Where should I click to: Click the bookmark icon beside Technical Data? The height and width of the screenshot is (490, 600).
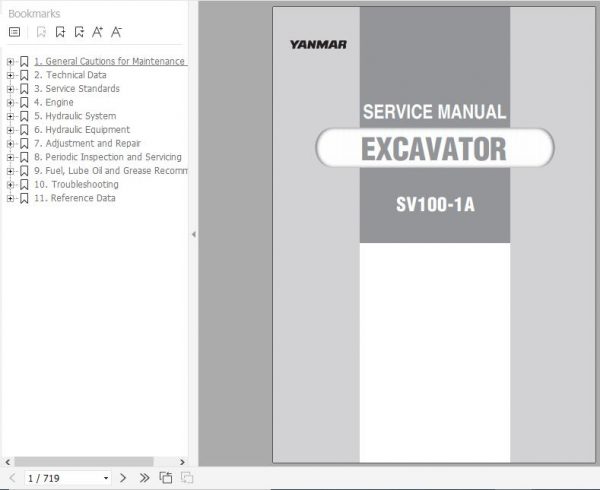click(24, 75)
